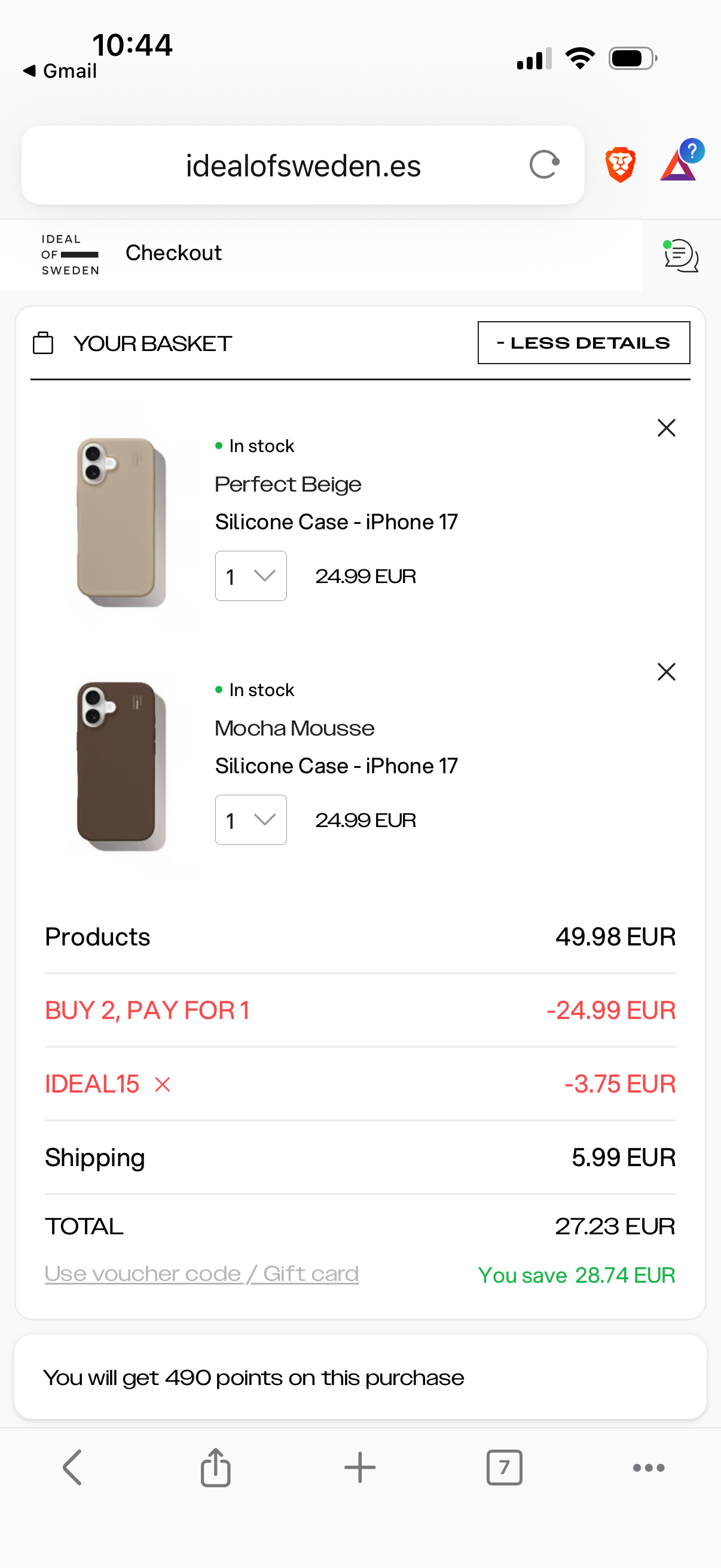This screenshot has height=1568, width=721.
Task: Reload the page with the refresh icon
Action: [545, 165]
